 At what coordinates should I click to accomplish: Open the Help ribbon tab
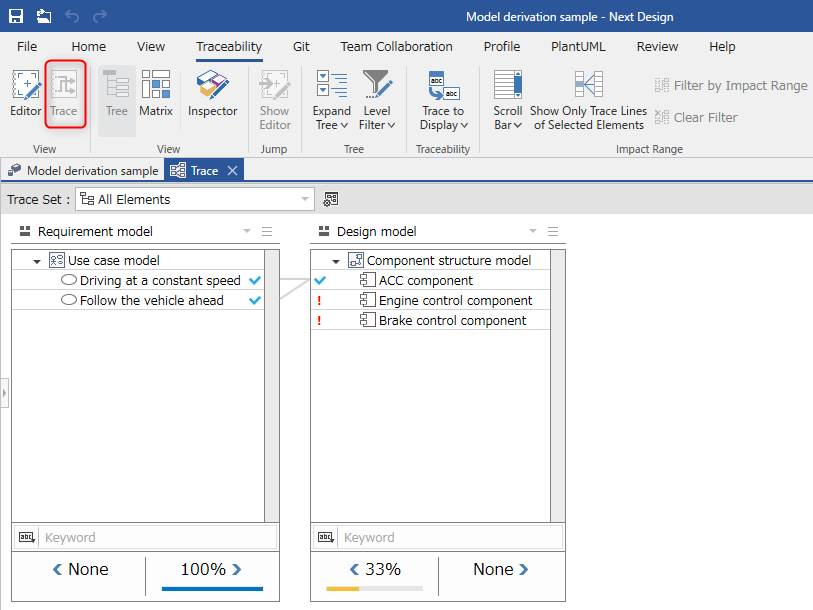[x=722, y=47]
